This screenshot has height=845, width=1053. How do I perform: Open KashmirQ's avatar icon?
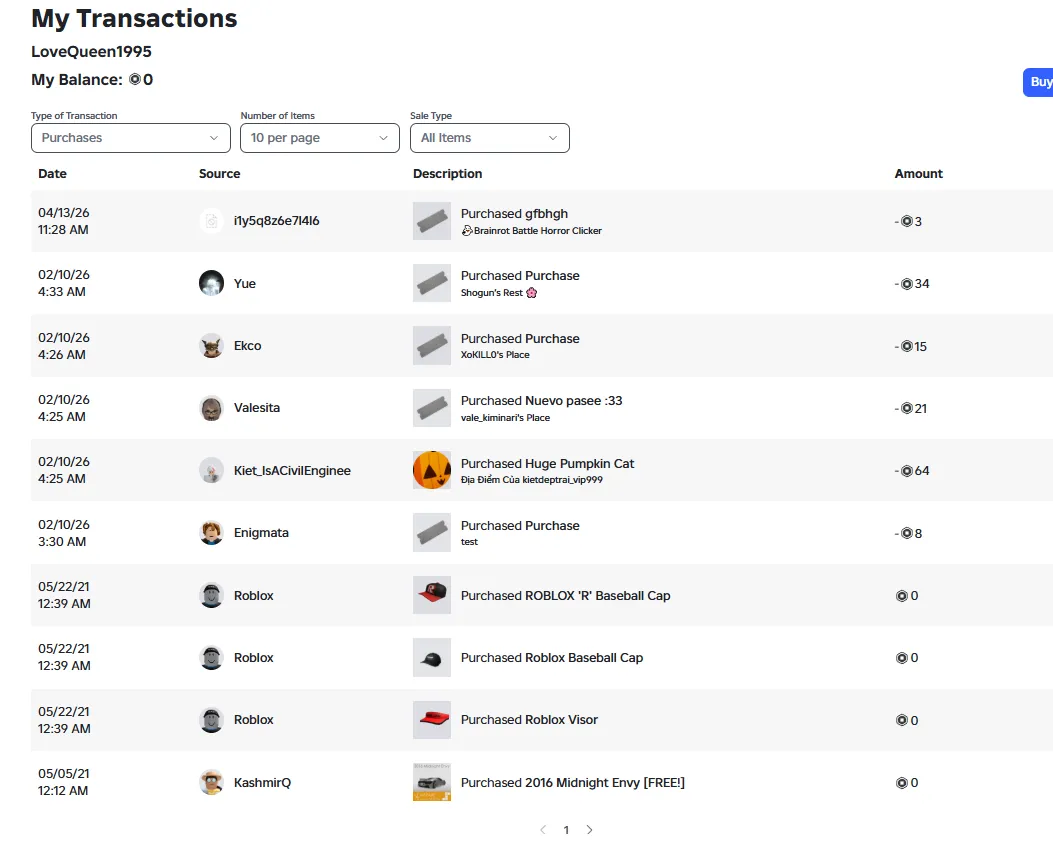212,783
